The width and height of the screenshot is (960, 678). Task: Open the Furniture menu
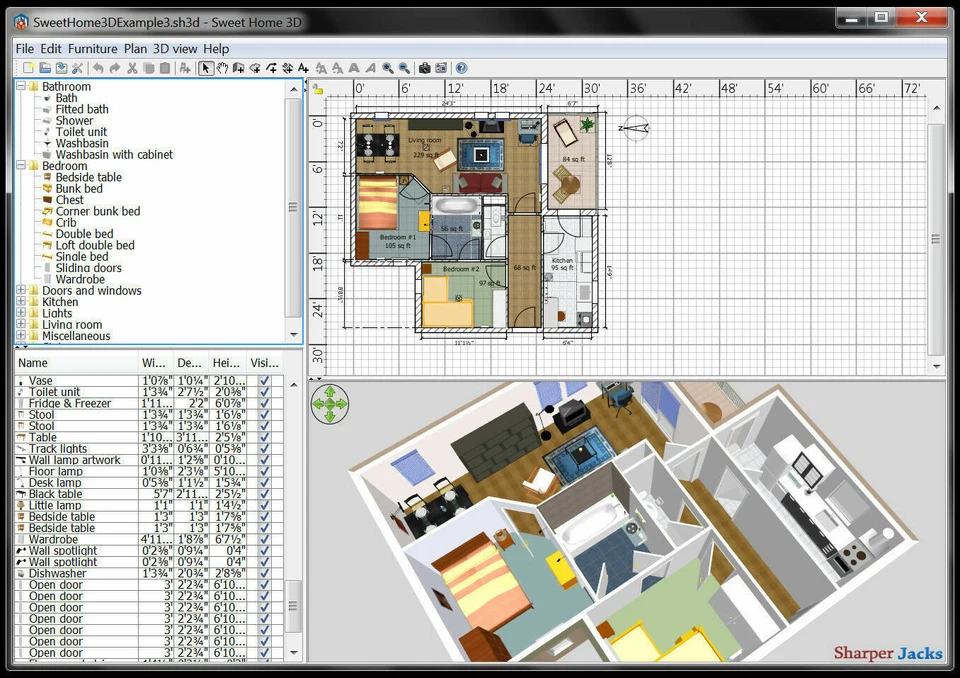click(92, 48)
